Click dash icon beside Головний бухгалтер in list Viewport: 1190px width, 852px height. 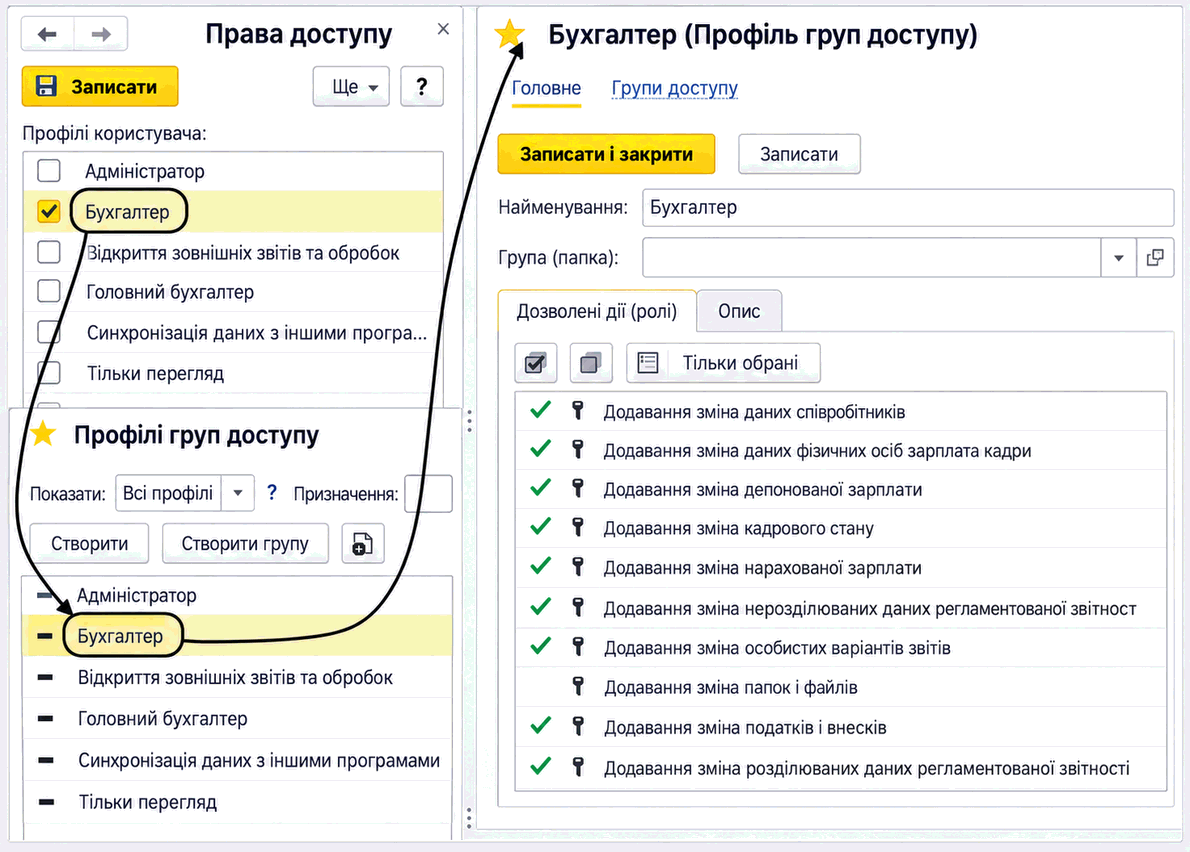pyautogui.click(x=46, y=718)
